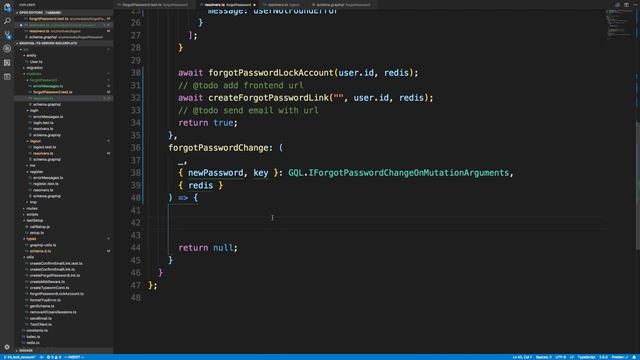Open createTypeormConn.ts file

[x=49, y=288]
